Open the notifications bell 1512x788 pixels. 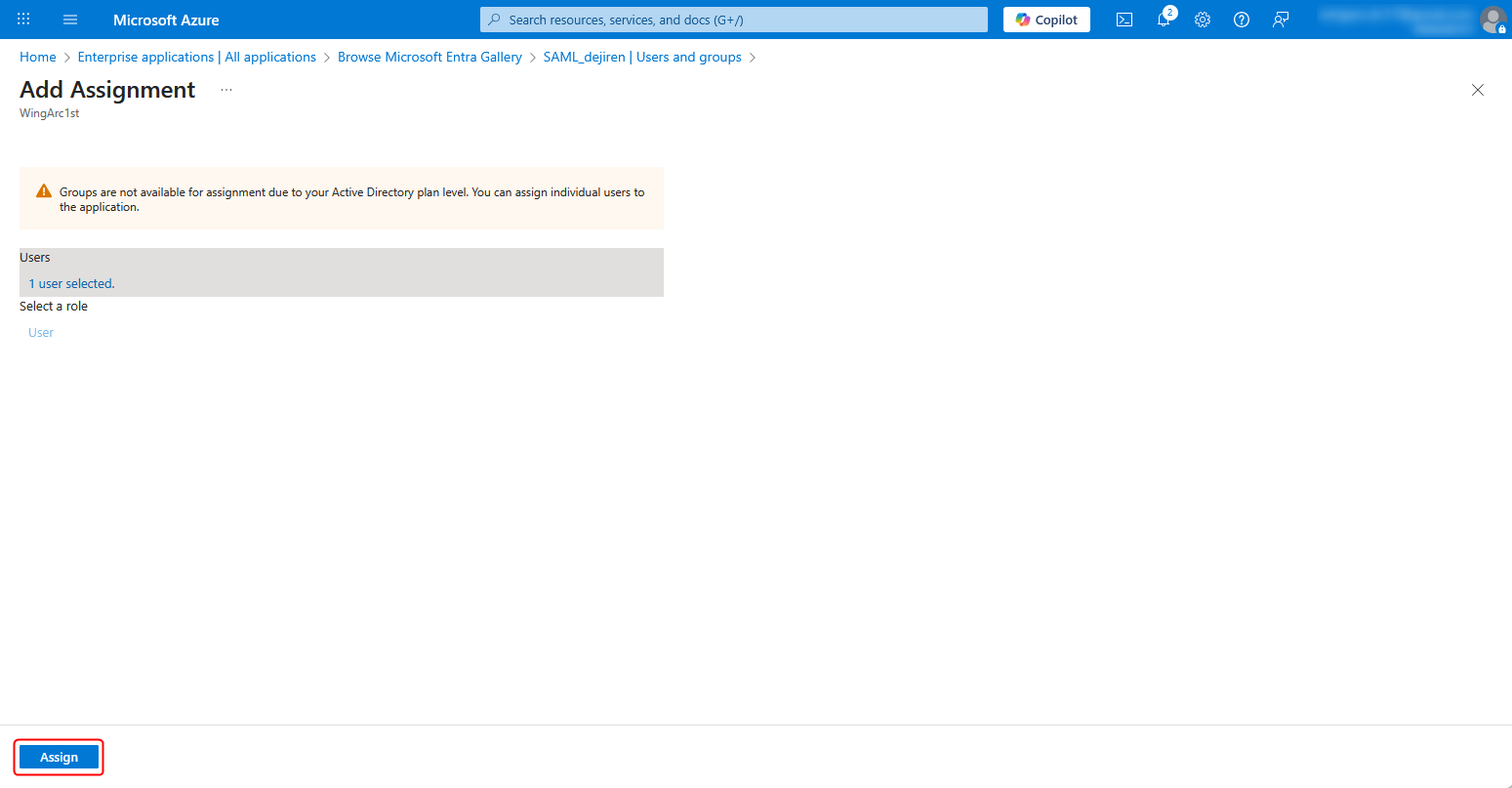[1164, 20]
